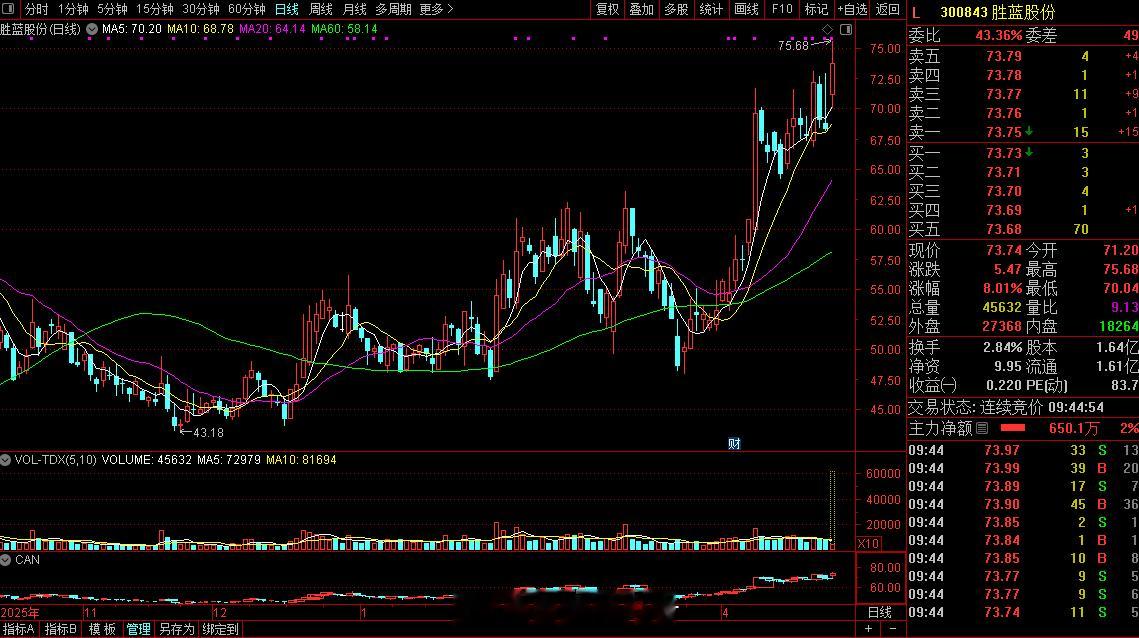Click the 300843 胜蓝股份 stock title
Screen dimensions: 1139x638
[997, 12]
